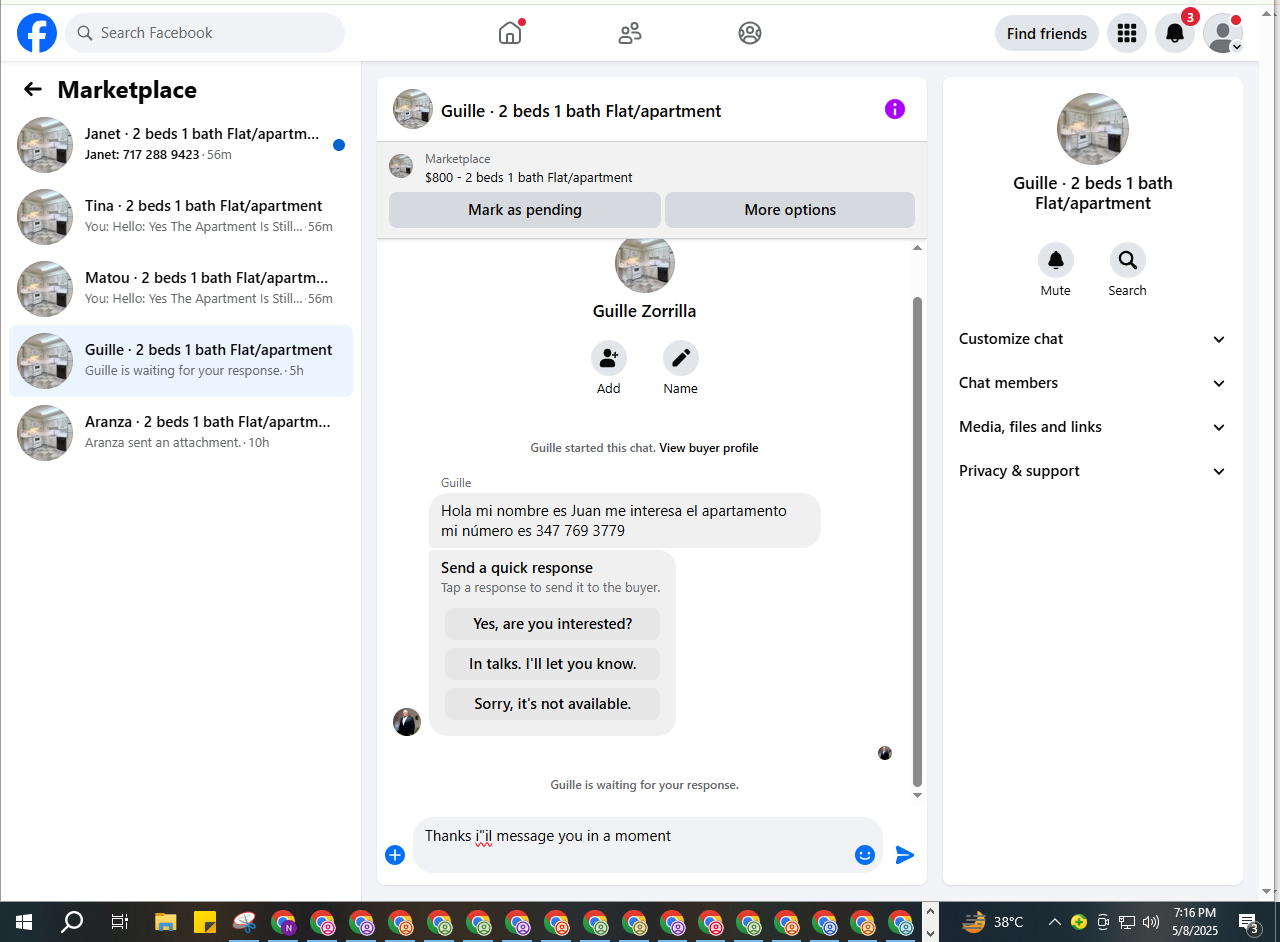
Task: Select Guille conversation in Marketplace list
Action: click(181, 361)
